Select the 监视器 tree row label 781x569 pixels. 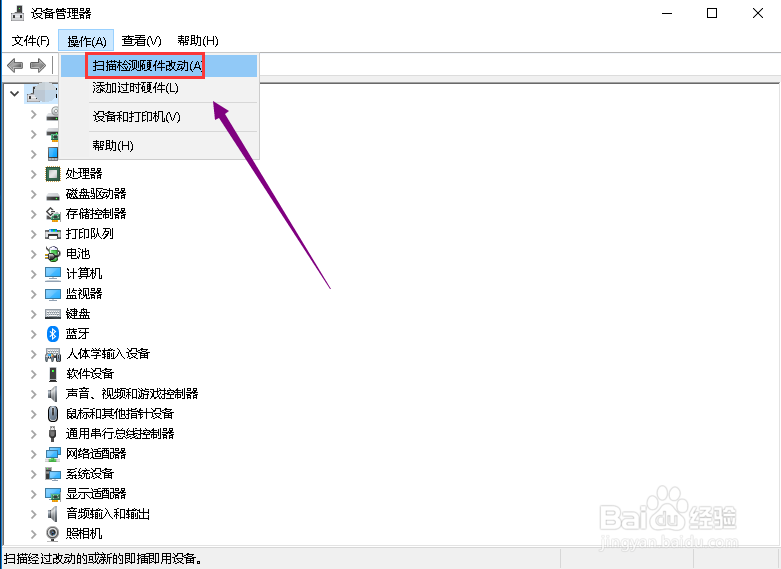coord(84,294)
